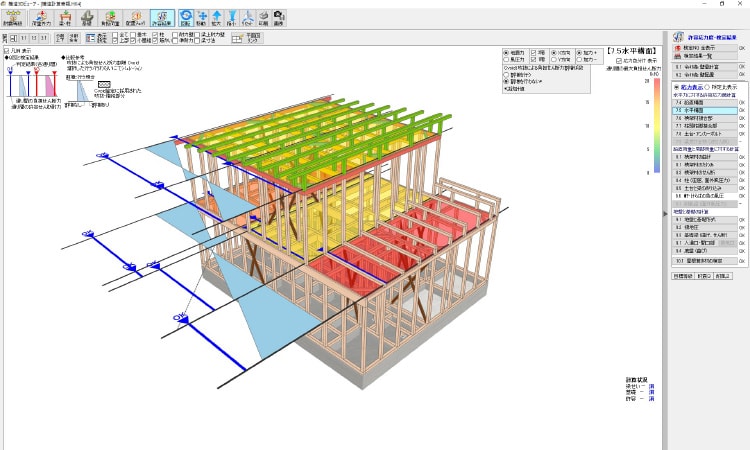Select the Rotate view tool
Screen dimensions: 750x450
pos(186,19)
